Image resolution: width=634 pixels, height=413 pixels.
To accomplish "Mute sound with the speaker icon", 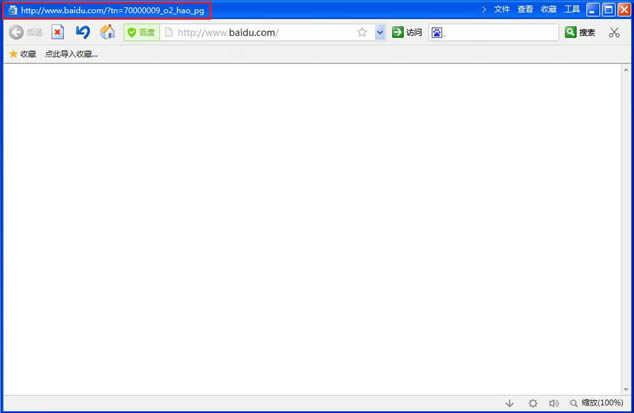I will coord(554,403).
